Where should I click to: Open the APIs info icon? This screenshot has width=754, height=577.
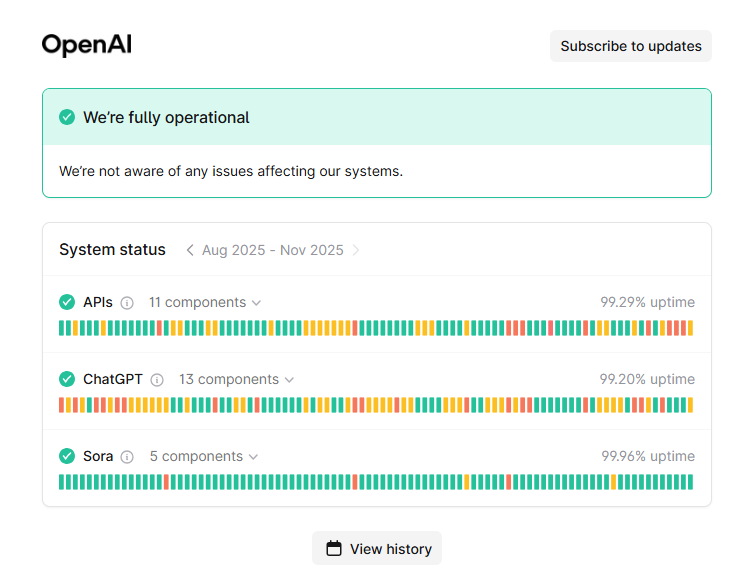[x=127, y=303]
